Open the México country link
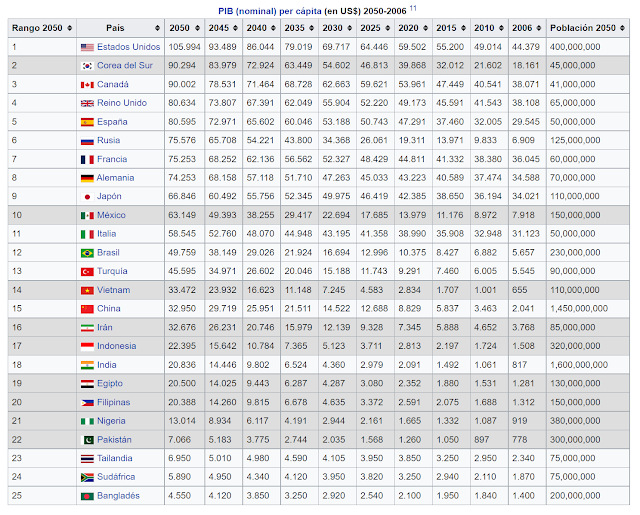This screenshot has height=515, width=640. tap(111, 215)
